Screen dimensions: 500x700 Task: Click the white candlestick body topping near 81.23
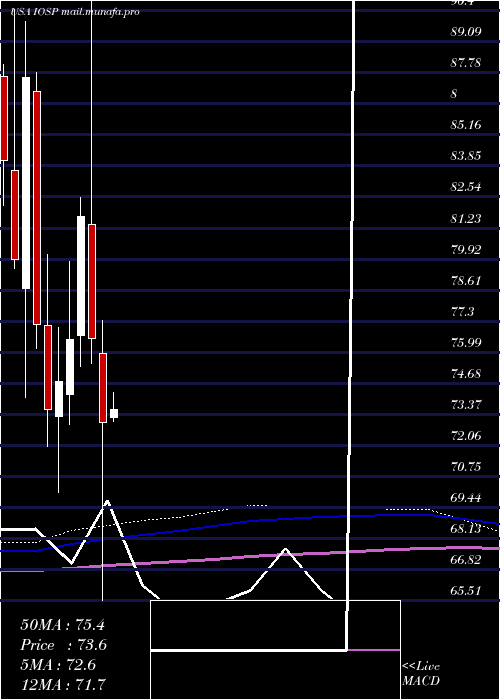(x=81, y=276)
